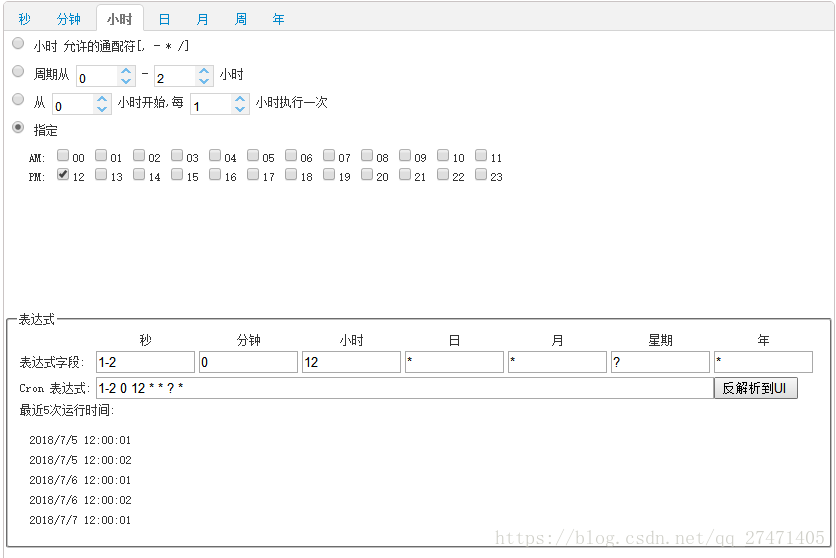Select the 指定 radio option
Viewport: 836px width, 558px height.
[18, 127]
